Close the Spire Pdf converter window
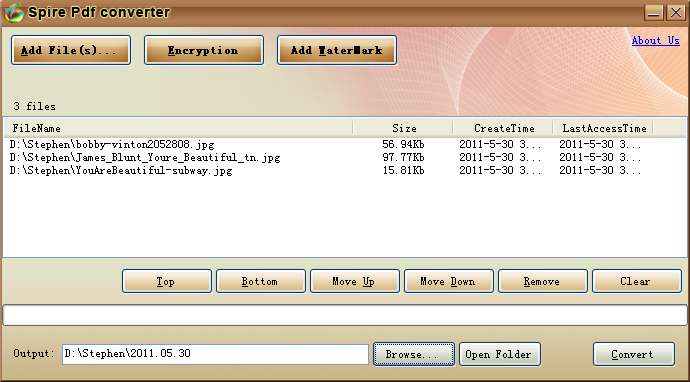This screenshot has height=382, width=690. coord(675,12)
